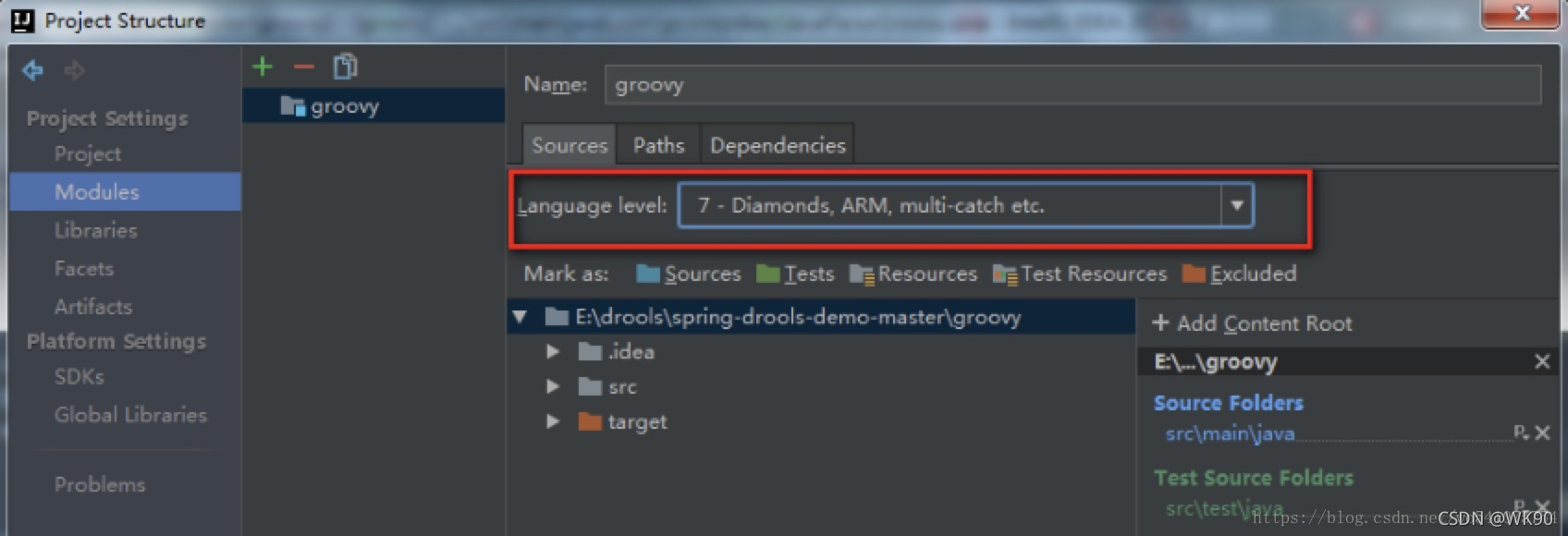Add a new module with green plus

263,67
